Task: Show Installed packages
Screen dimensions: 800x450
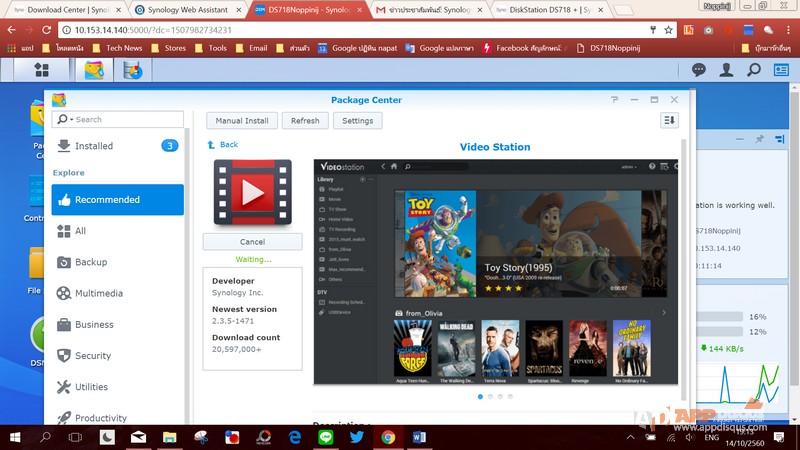Action: (117, 146)
